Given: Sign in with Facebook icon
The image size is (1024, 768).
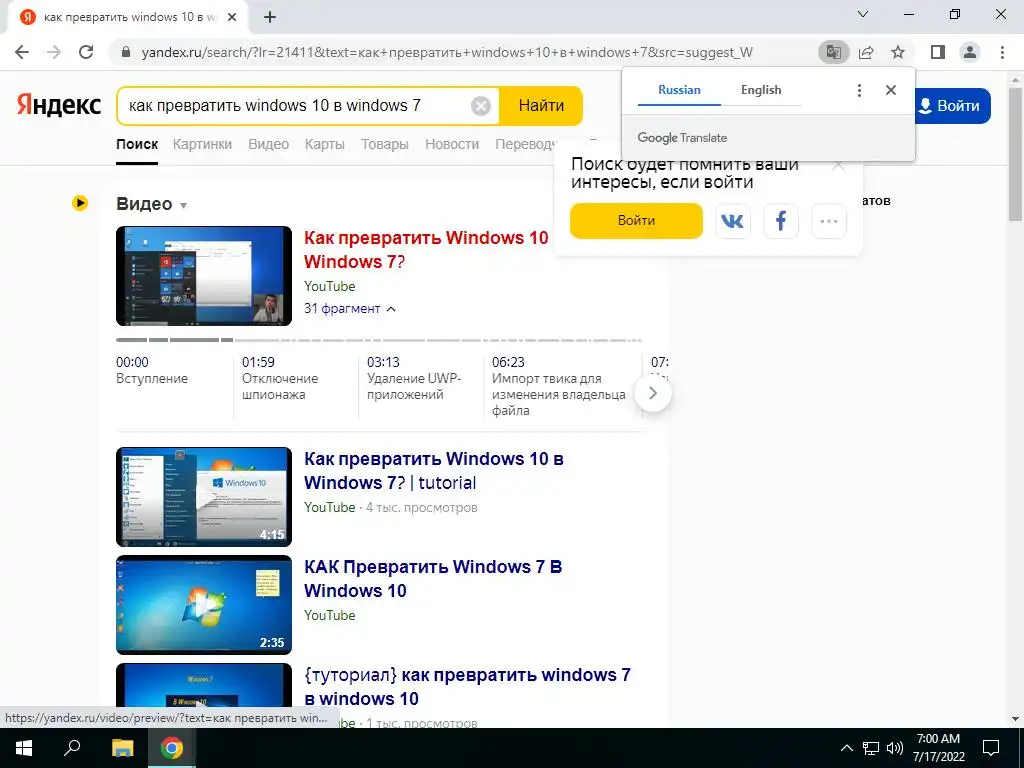Looking at the screenshot, I should 780,221.
